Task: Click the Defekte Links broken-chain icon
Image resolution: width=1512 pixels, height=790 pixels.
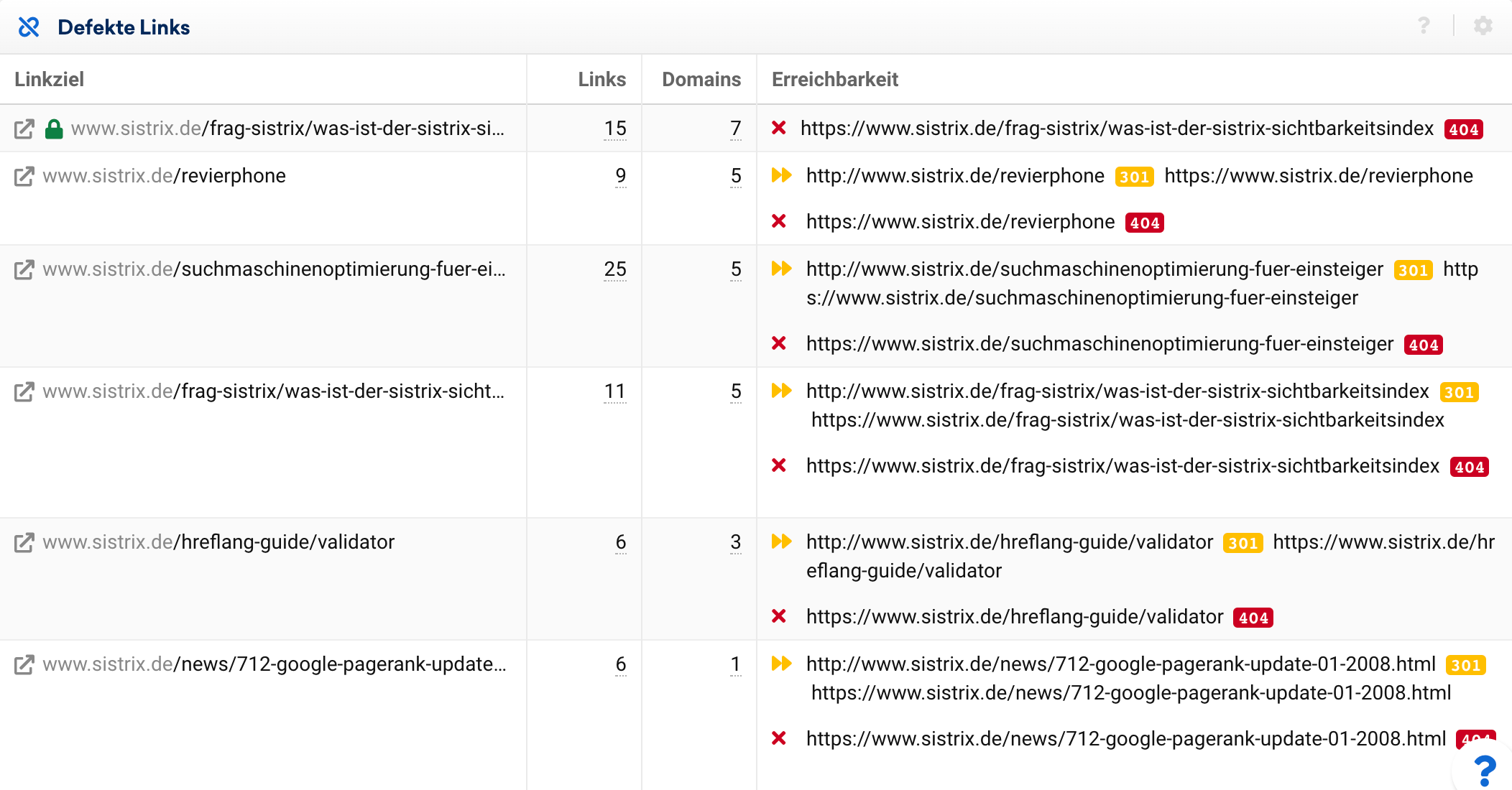Action: click(x=29, y=27)
